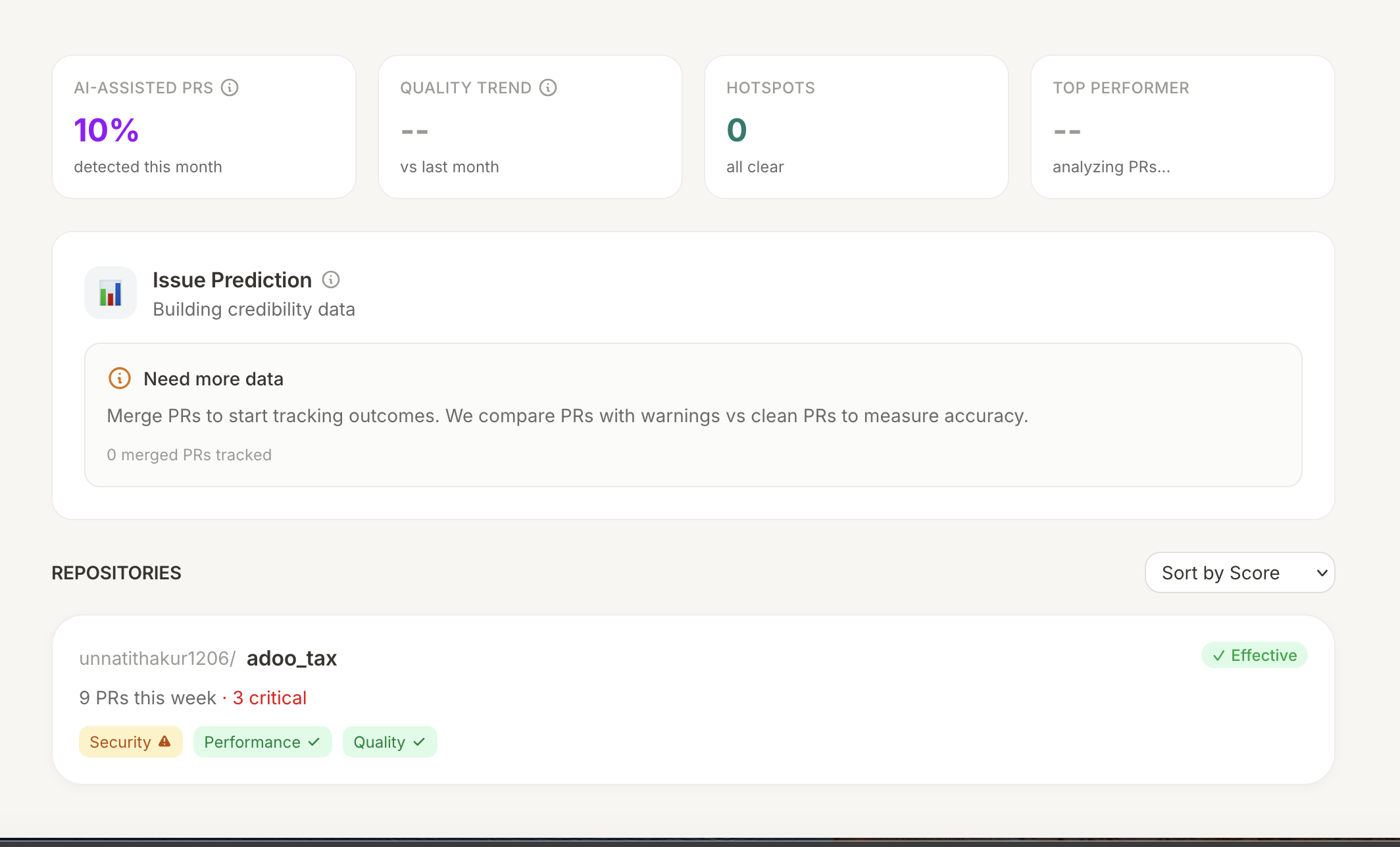Image resolution: width=1400 pixels, height=847 pixels.
Task: Click the AI-Assisted PRs info icon
Action: pyautogui.click(x=229, y=87)
